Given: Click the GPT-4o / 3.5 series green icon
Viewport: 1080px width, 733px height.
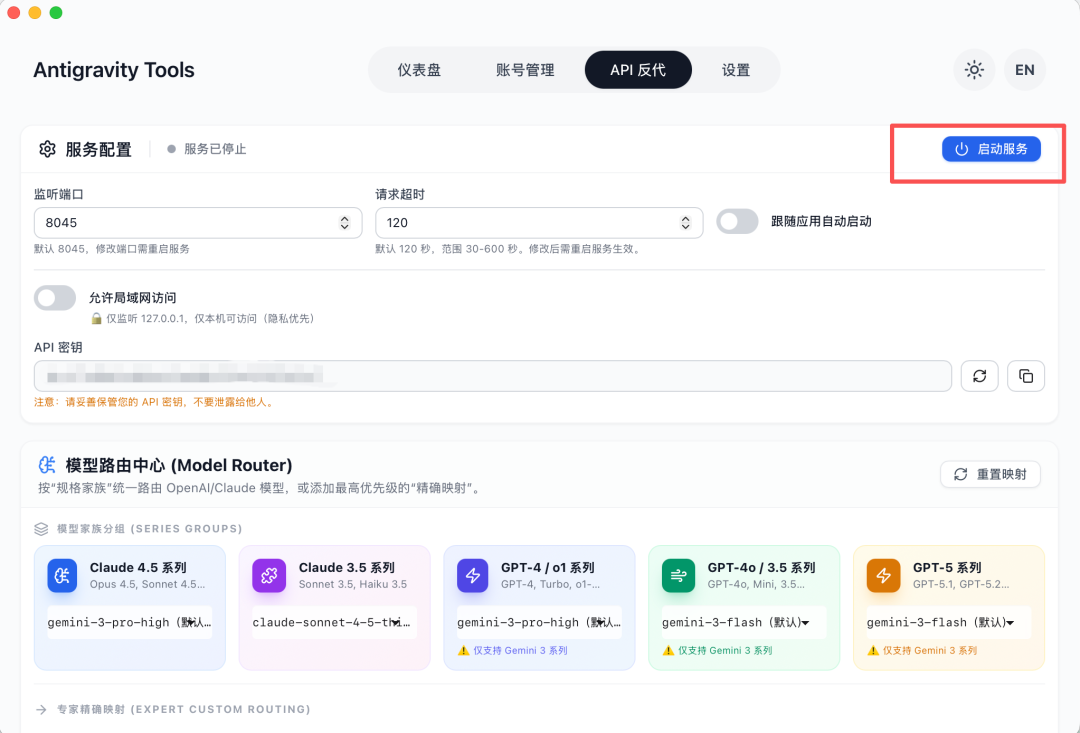Looking at the screenshot, I should (679, 575).
